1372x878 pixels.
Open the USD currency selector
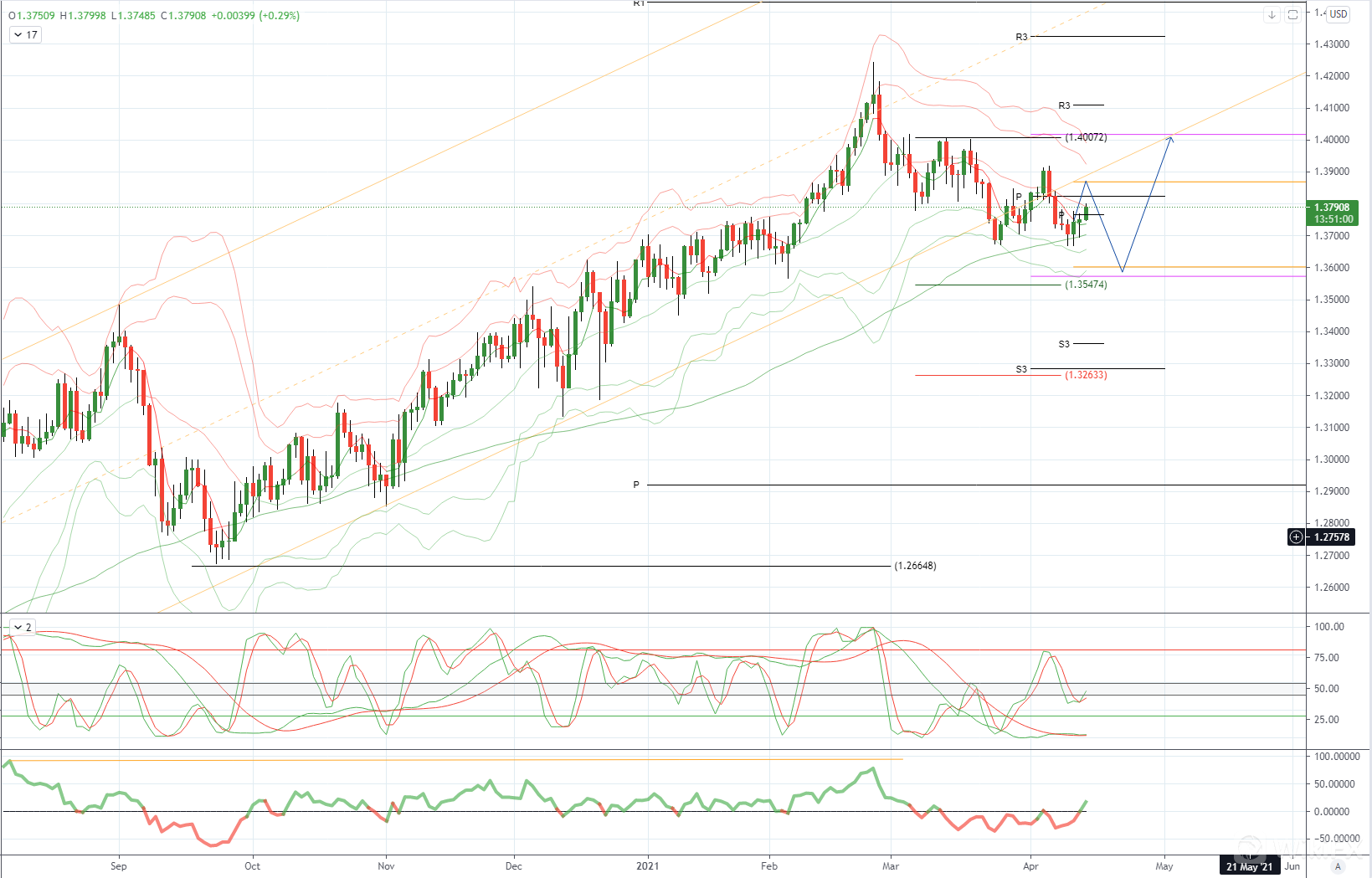(1339, 13)
